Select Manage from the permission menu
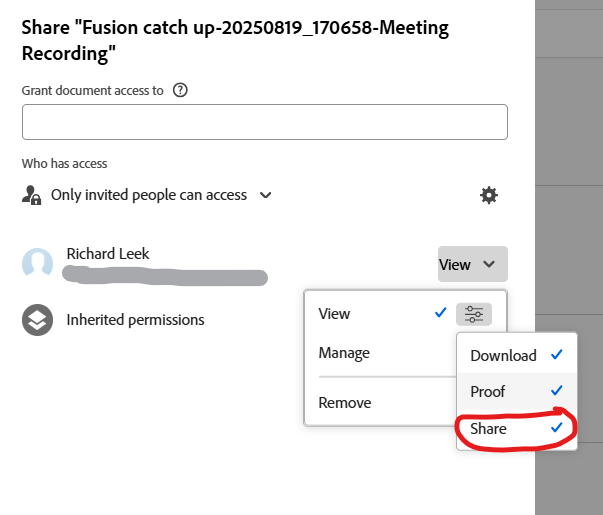 344,353
